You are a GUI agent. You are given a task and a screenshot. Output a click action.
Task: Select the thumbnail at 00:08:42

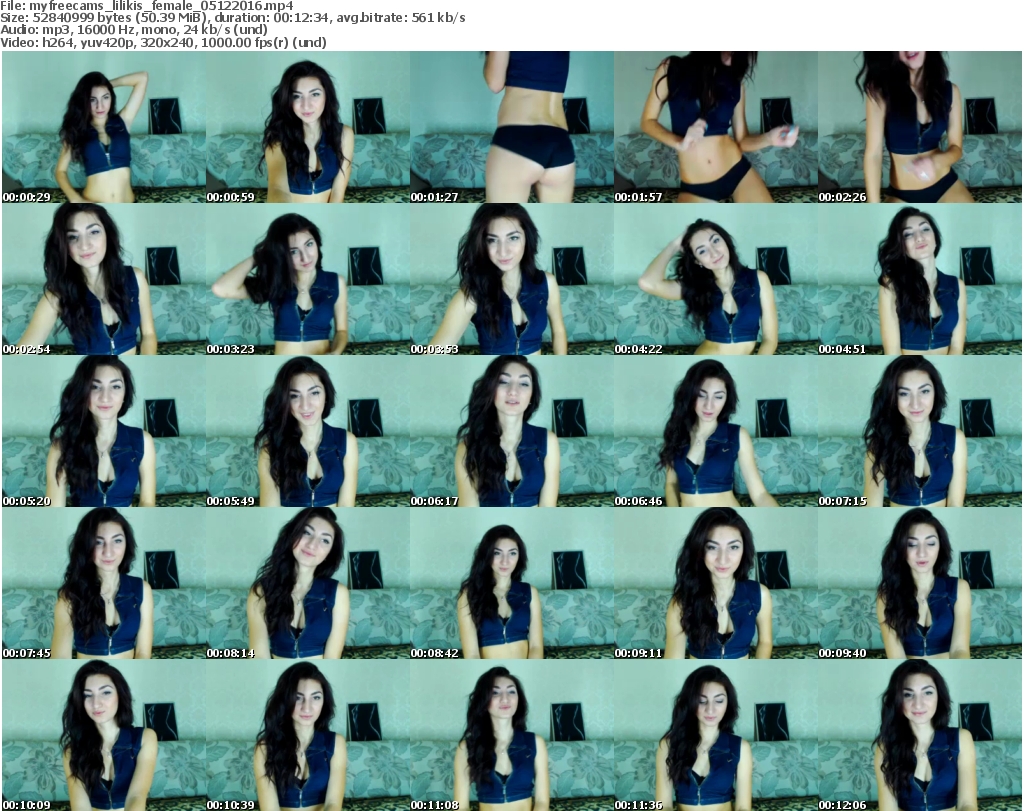coord(511,583)
